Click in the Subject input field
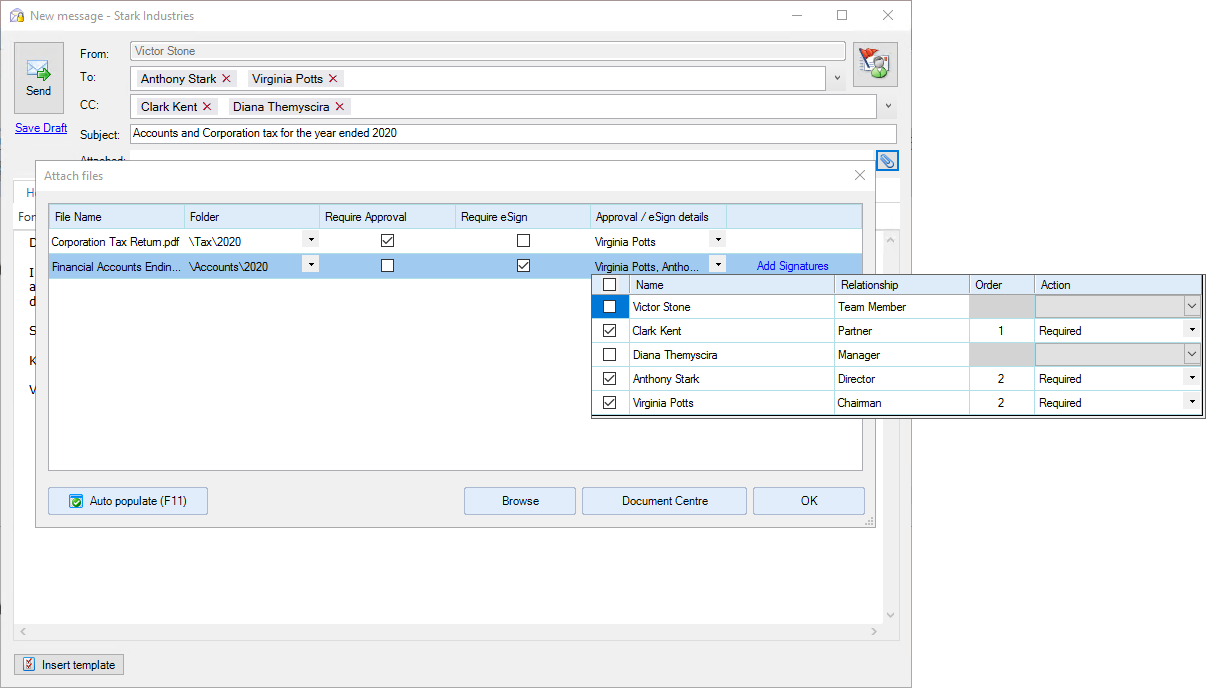 (513, 134)
